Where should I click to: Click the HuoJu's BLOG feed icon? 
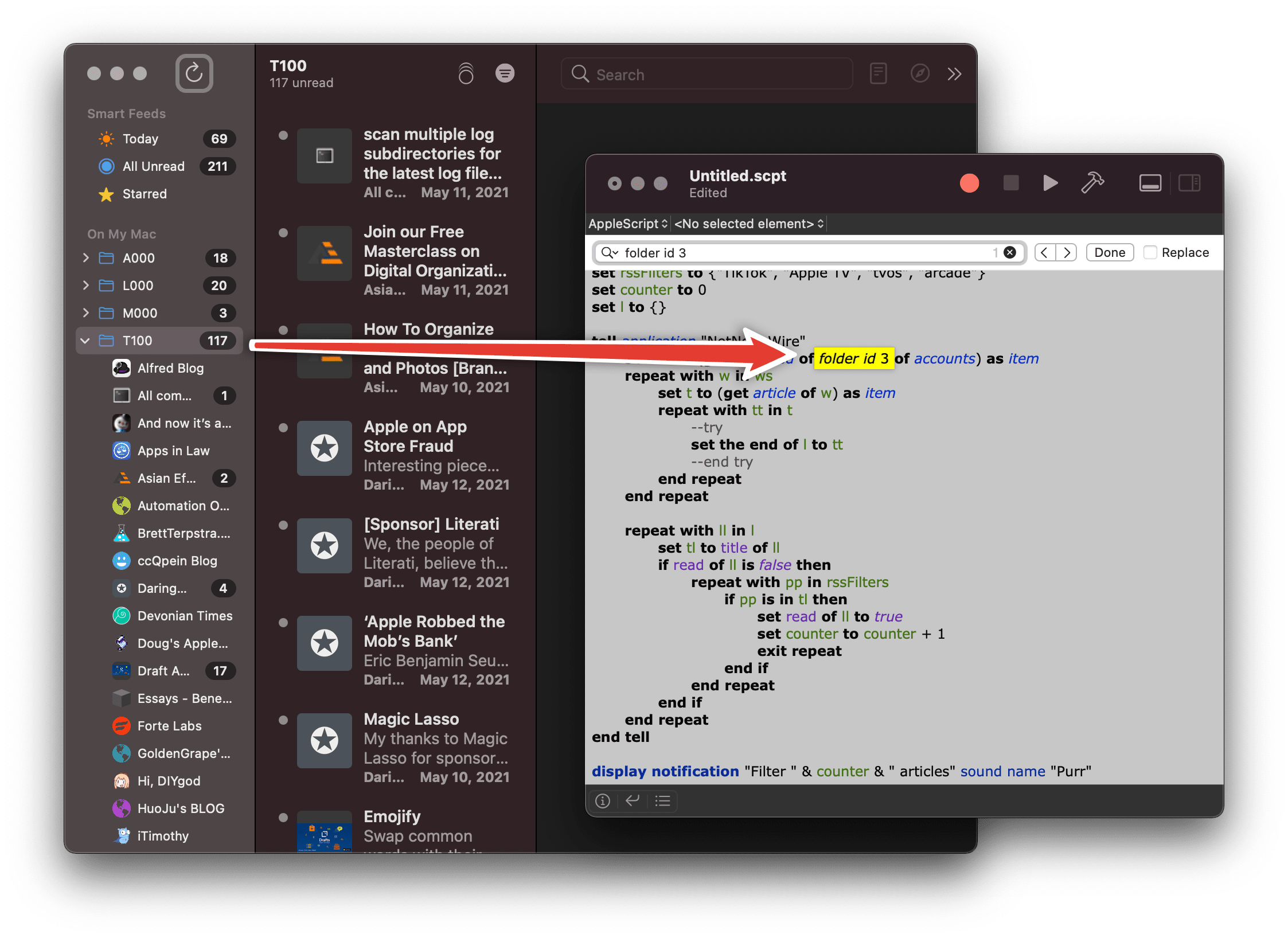pos(122,808)
